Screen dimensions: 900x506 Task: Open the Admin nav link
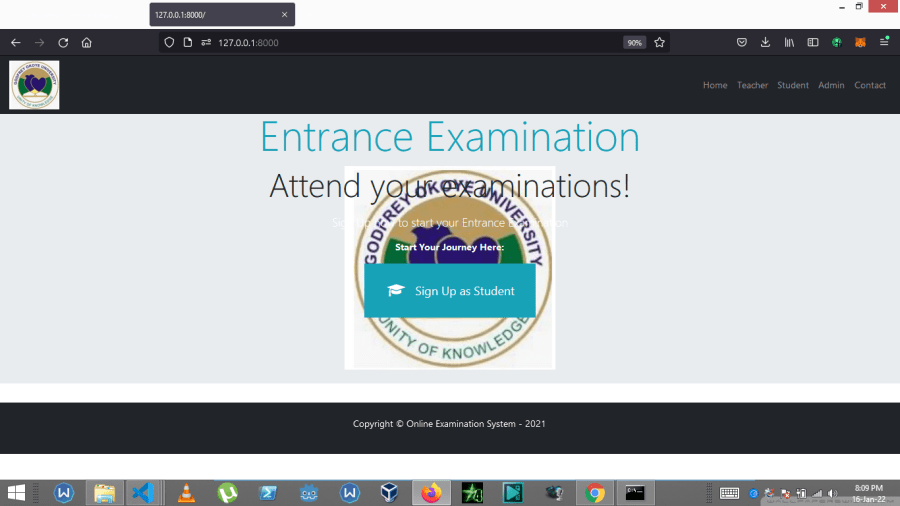tap(831, 85)
